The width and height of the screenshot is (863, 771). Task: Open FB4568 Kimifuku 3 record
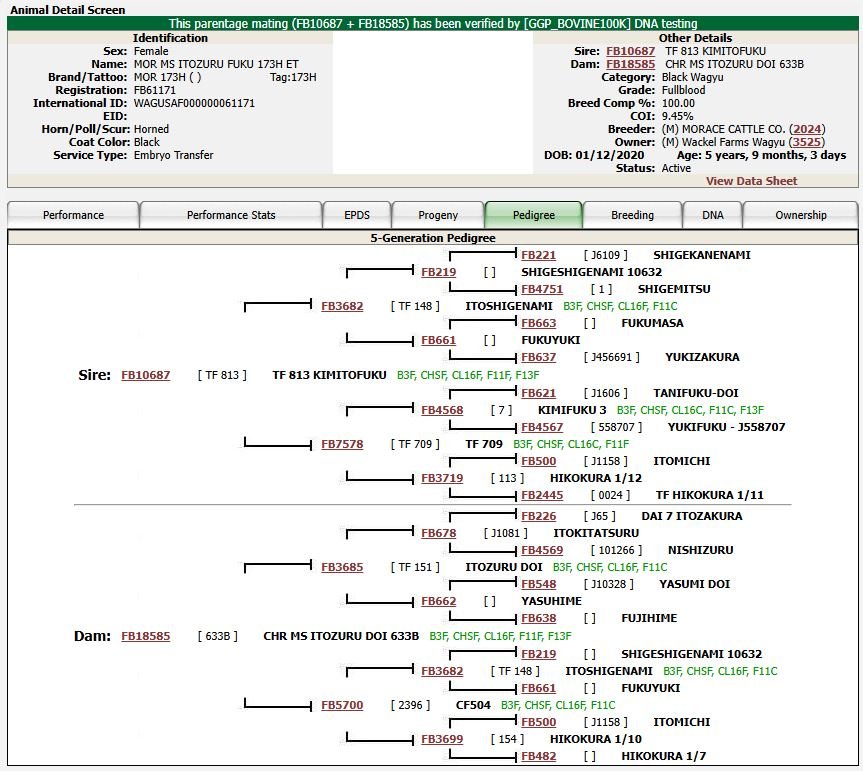click(442, 410)
